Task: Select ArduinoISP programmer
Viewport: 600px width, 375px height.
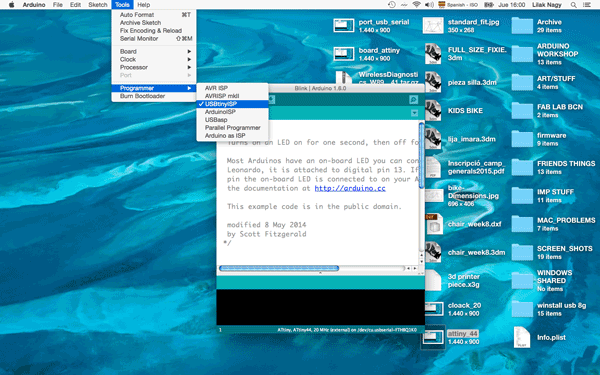Action: (232, 112)
